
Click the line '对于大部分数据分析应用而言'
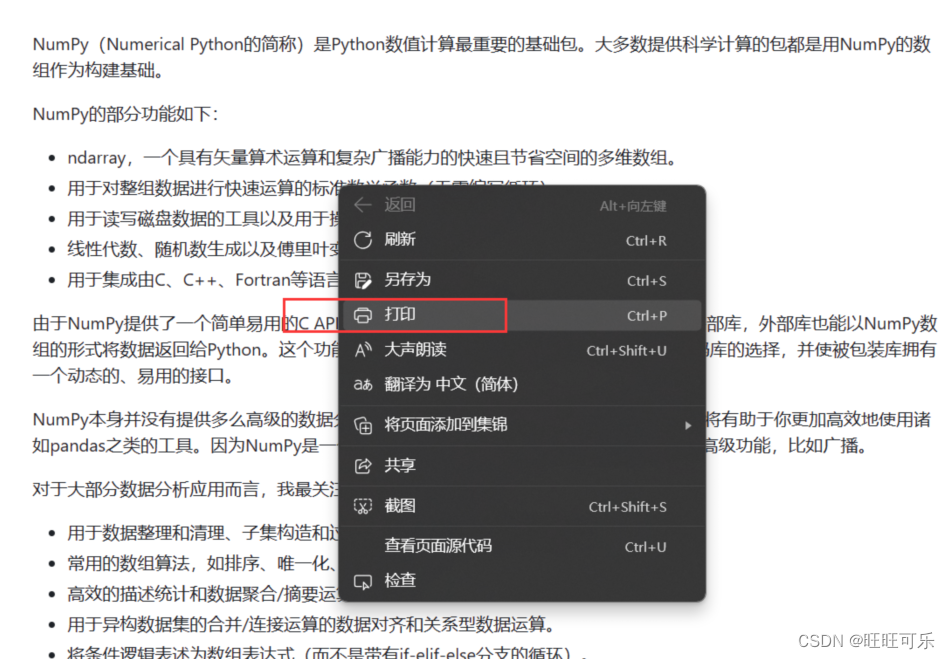185,489
